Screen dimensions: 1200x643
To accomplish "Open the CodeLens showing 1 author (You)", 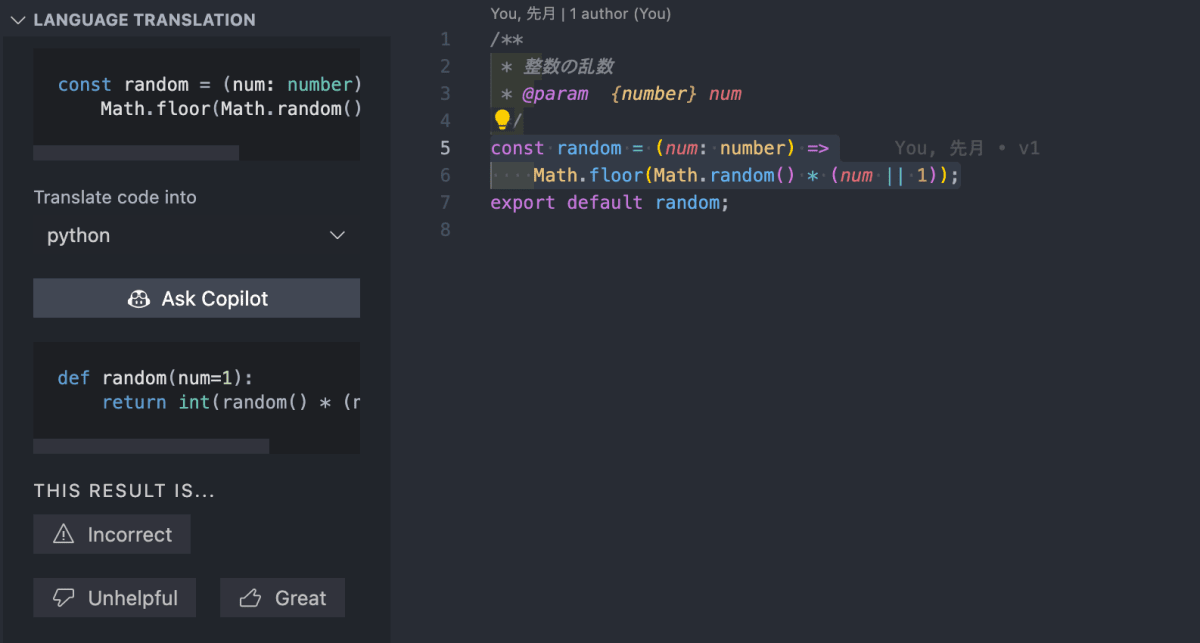I will 580,14.
